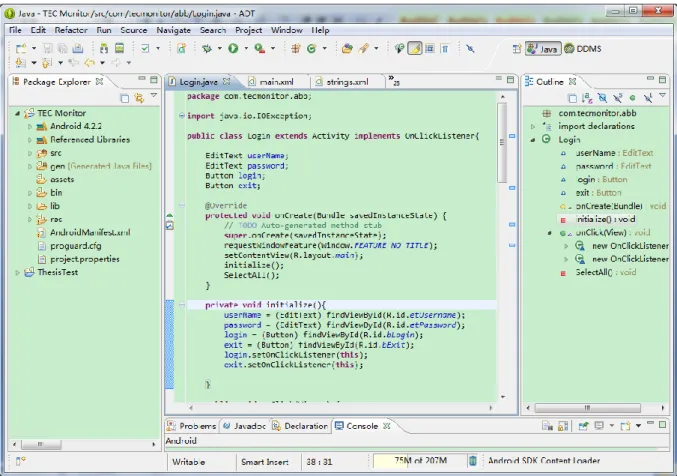This screenshot has width=677, height=476.
Task: Click the heap status memory bar
Action: (x=419, y=461)
